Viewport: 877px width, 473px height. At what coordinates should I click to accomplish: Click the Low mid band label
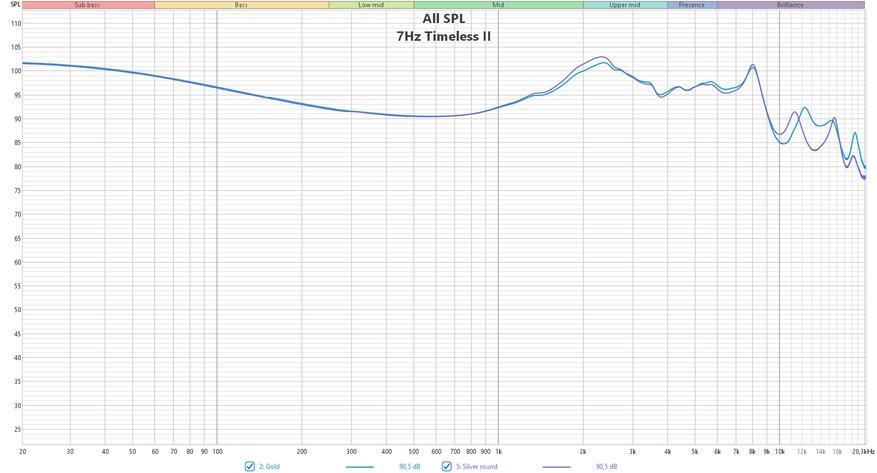pyautogui.click(x=371, y=5)
